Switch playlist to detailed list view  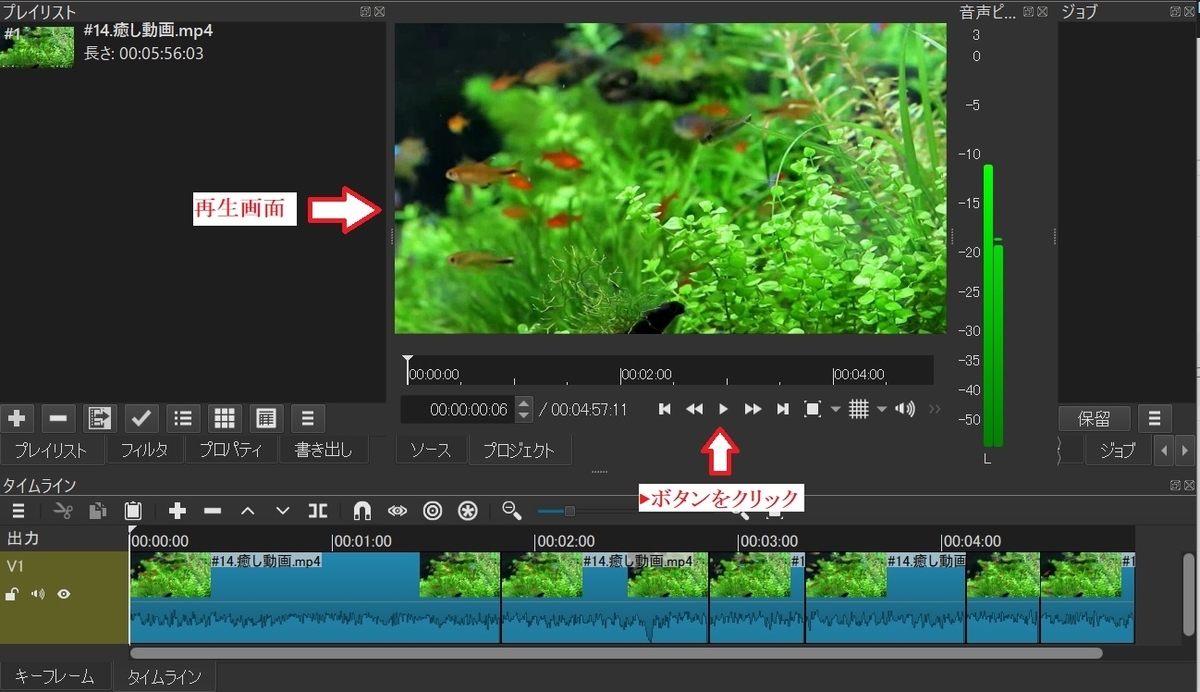click(x=183, y=418)
